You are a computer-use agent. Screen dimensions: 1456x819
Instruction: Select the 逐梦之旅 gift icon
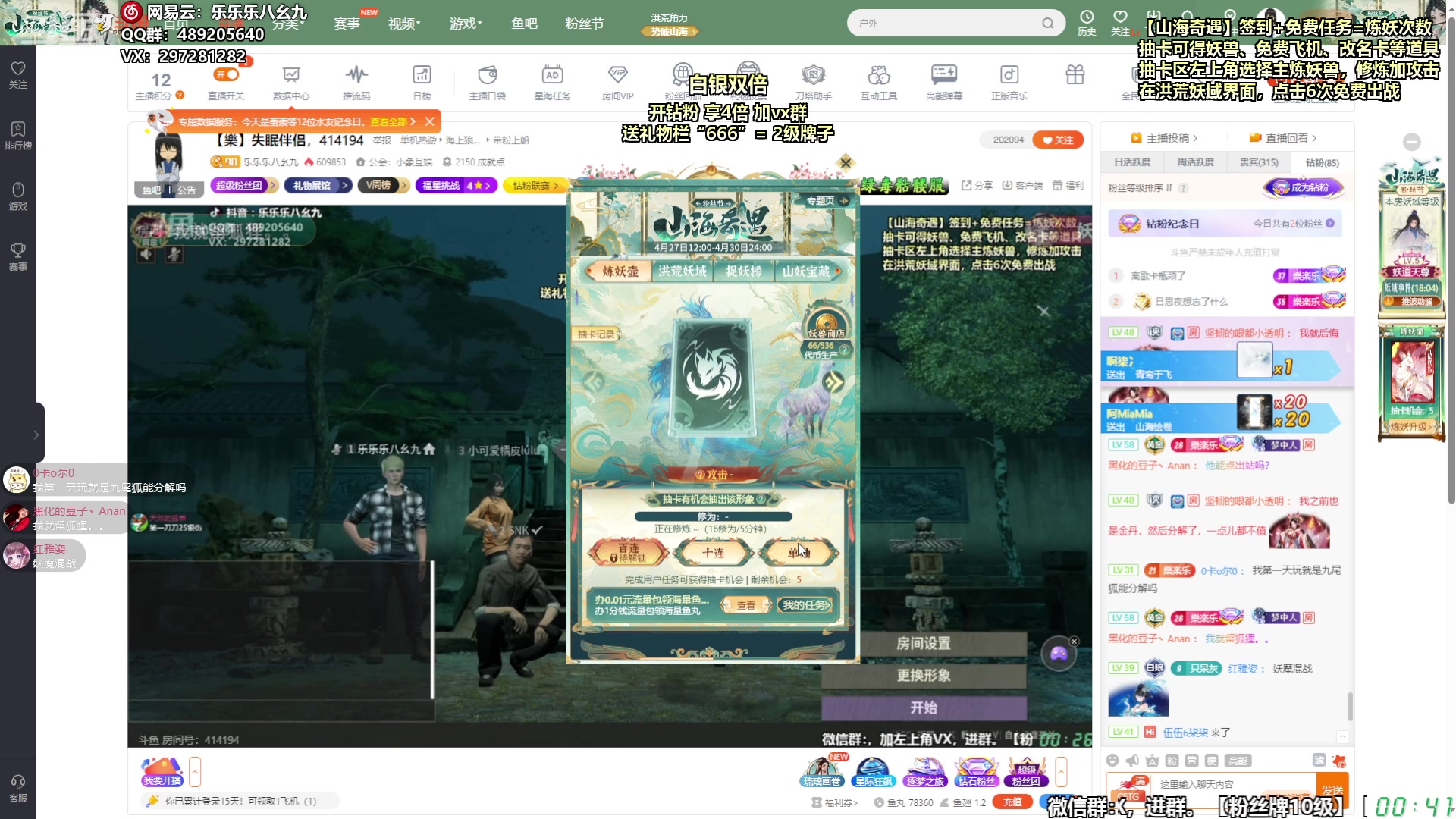point(924,771)
